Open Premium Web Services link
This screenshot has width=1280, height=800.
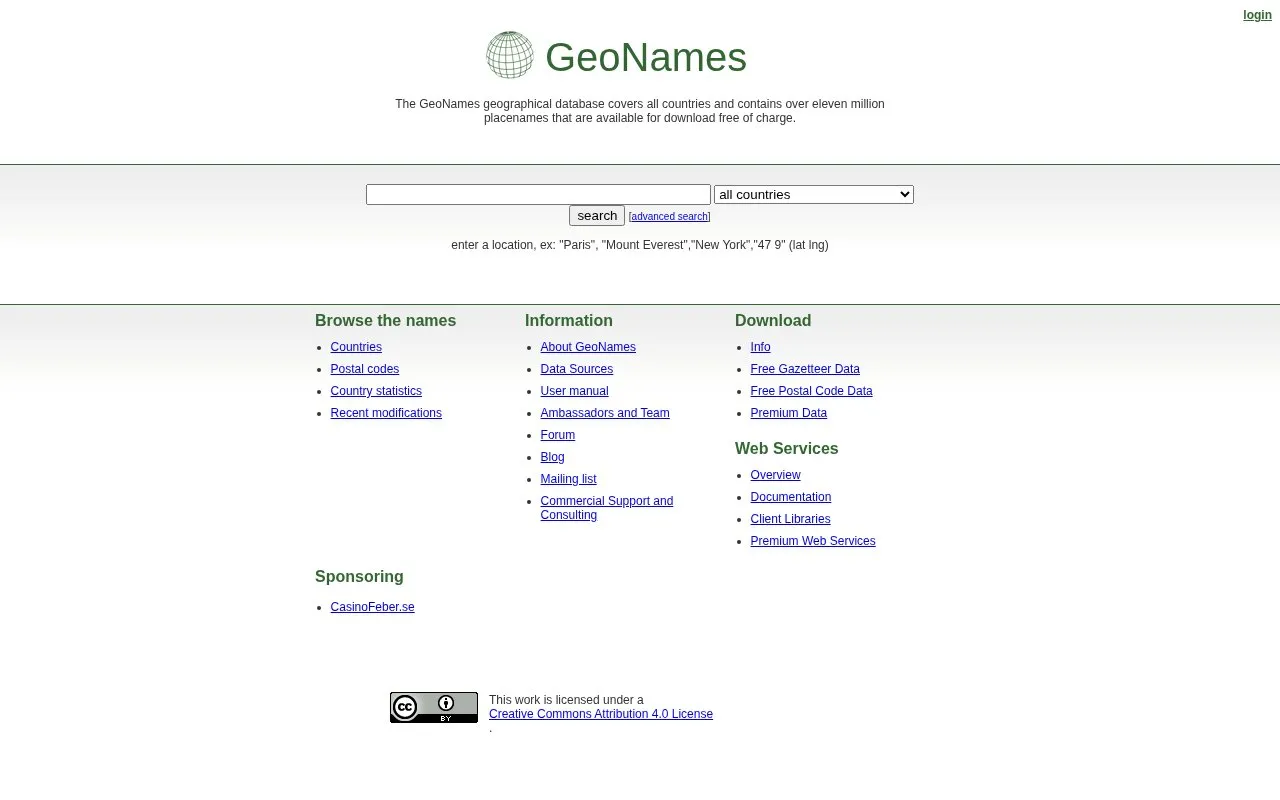[x=813, y=541]
